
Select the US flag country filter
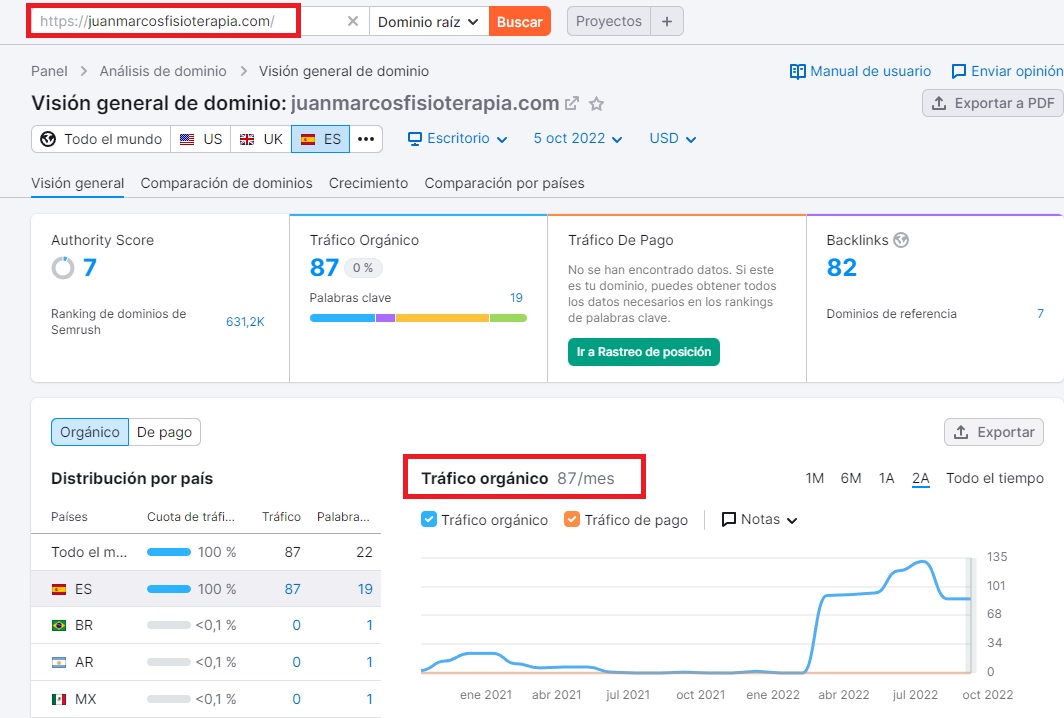pyautogui.click(x=201, y=139)
